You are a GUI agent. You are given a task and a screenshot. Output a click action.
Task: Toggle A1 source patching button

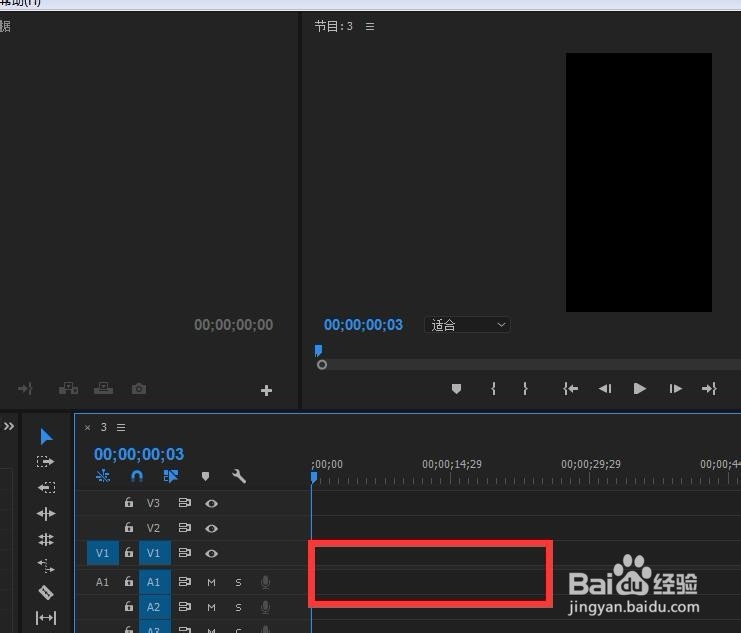point(103,582)
